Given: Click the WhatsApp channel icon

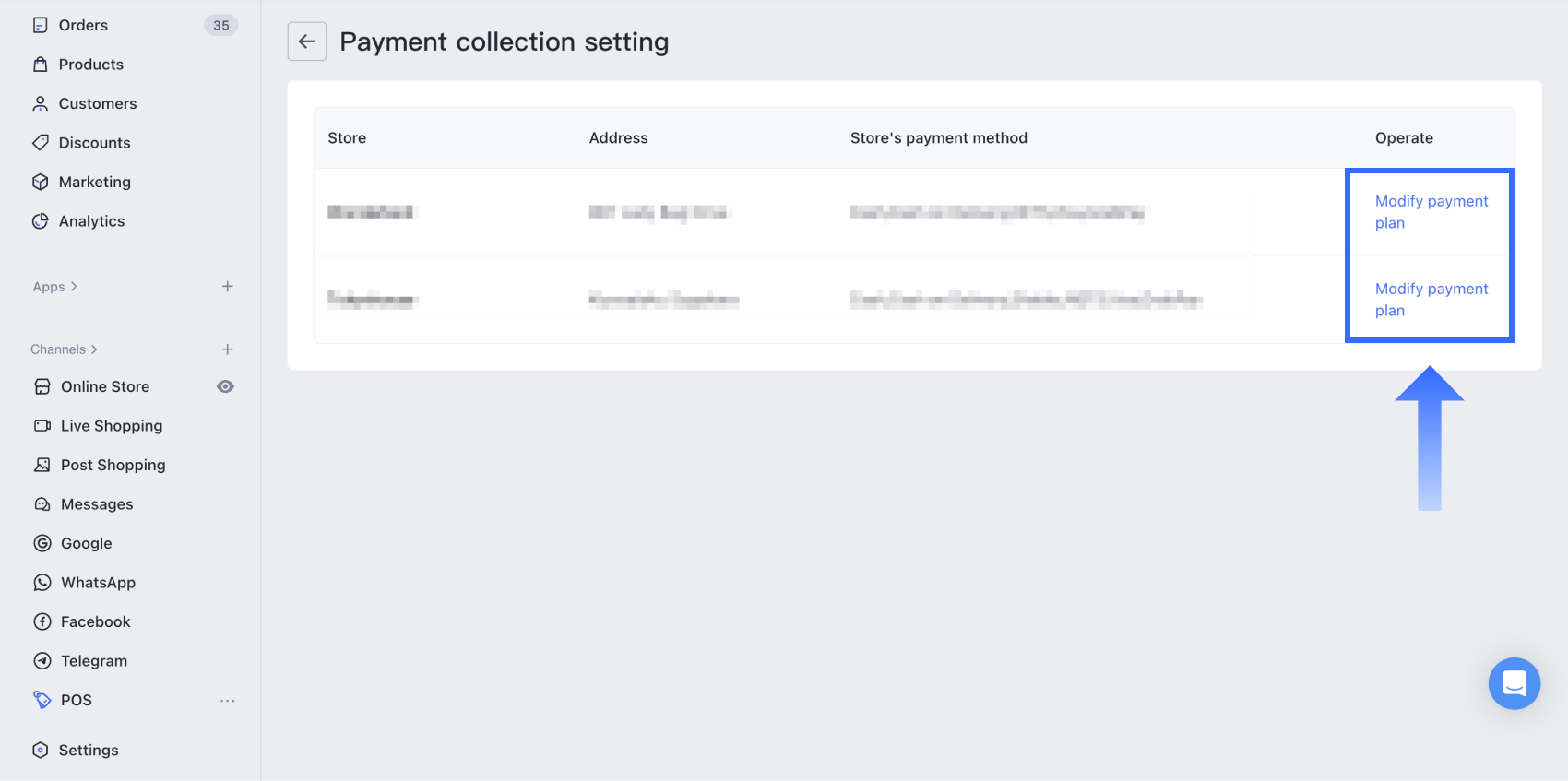Looking at the screenshot, I should click(x=42, y=583).
